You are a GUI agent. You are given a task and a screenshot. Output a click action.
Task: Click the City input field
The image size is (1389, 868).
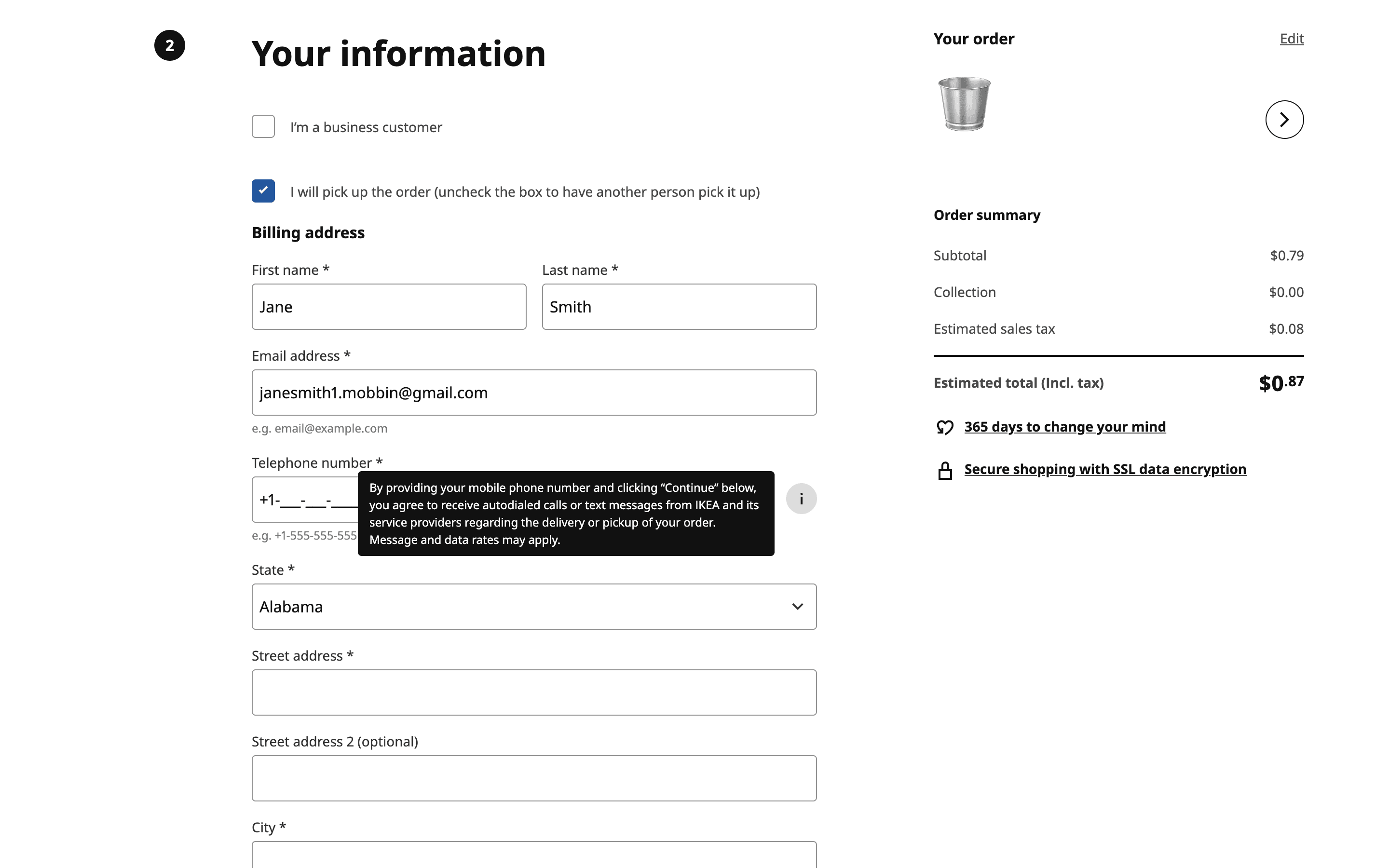click(534, 855)
